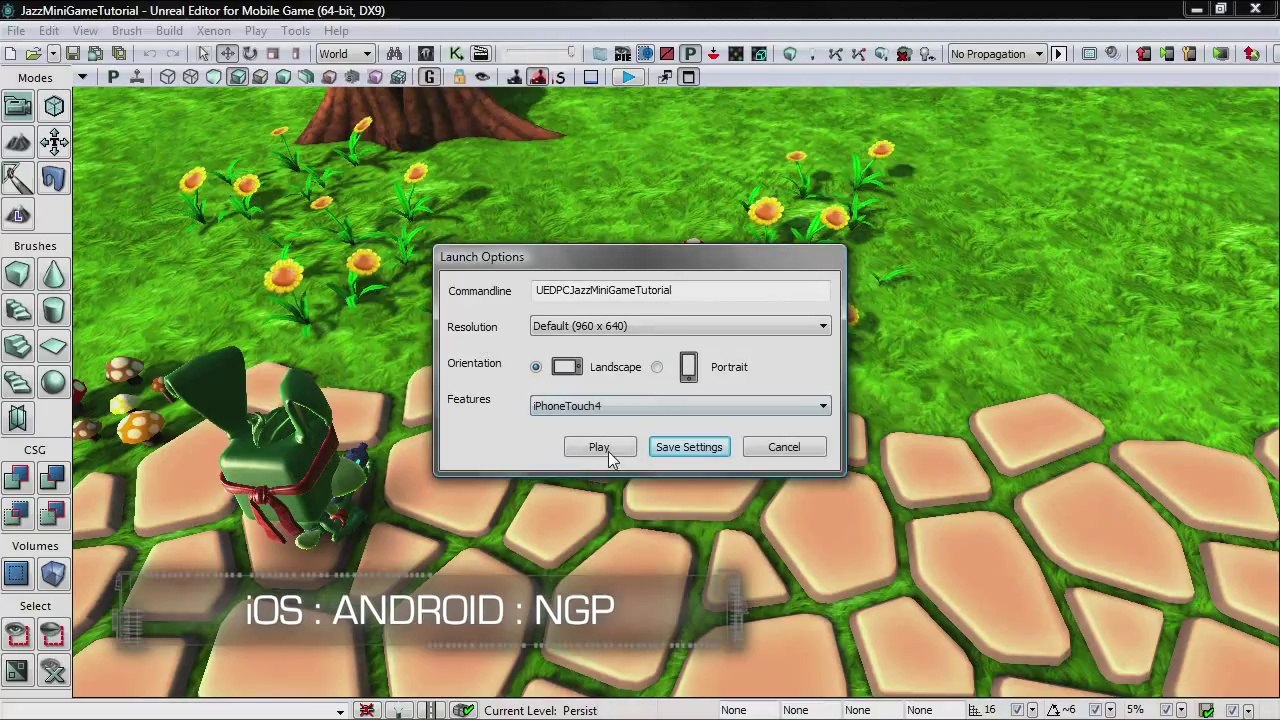
Task: Open the Brush menu
Action: (126, 31)
